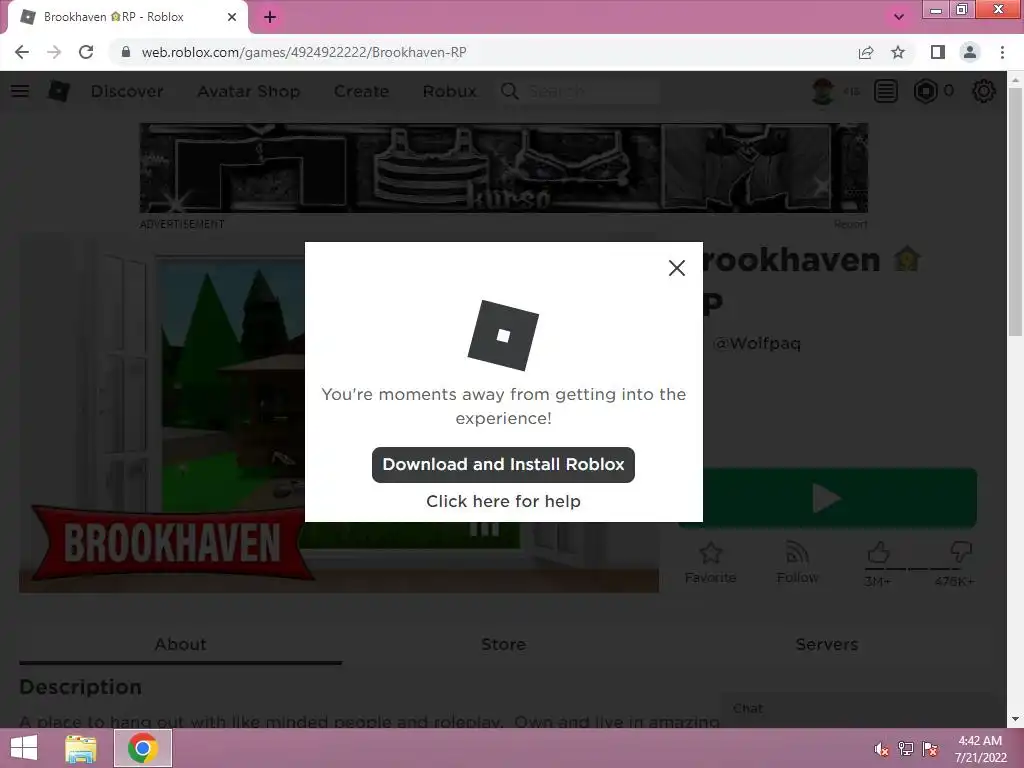
Task: Bookmark this tab with star
Action: pos(898,52)
